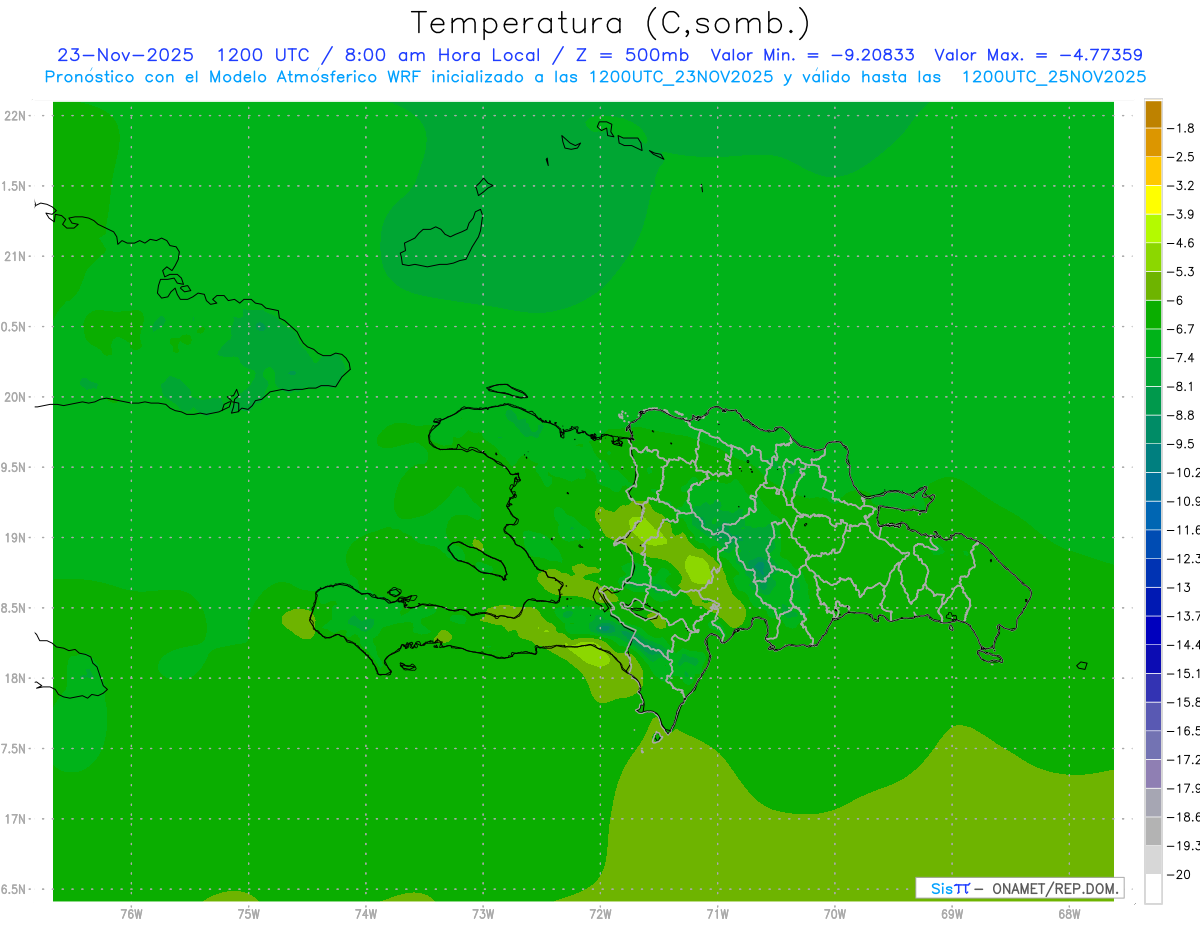Click the -3.9 value on the color scale
The image size is (1200, 927).
coord(1181,214)
